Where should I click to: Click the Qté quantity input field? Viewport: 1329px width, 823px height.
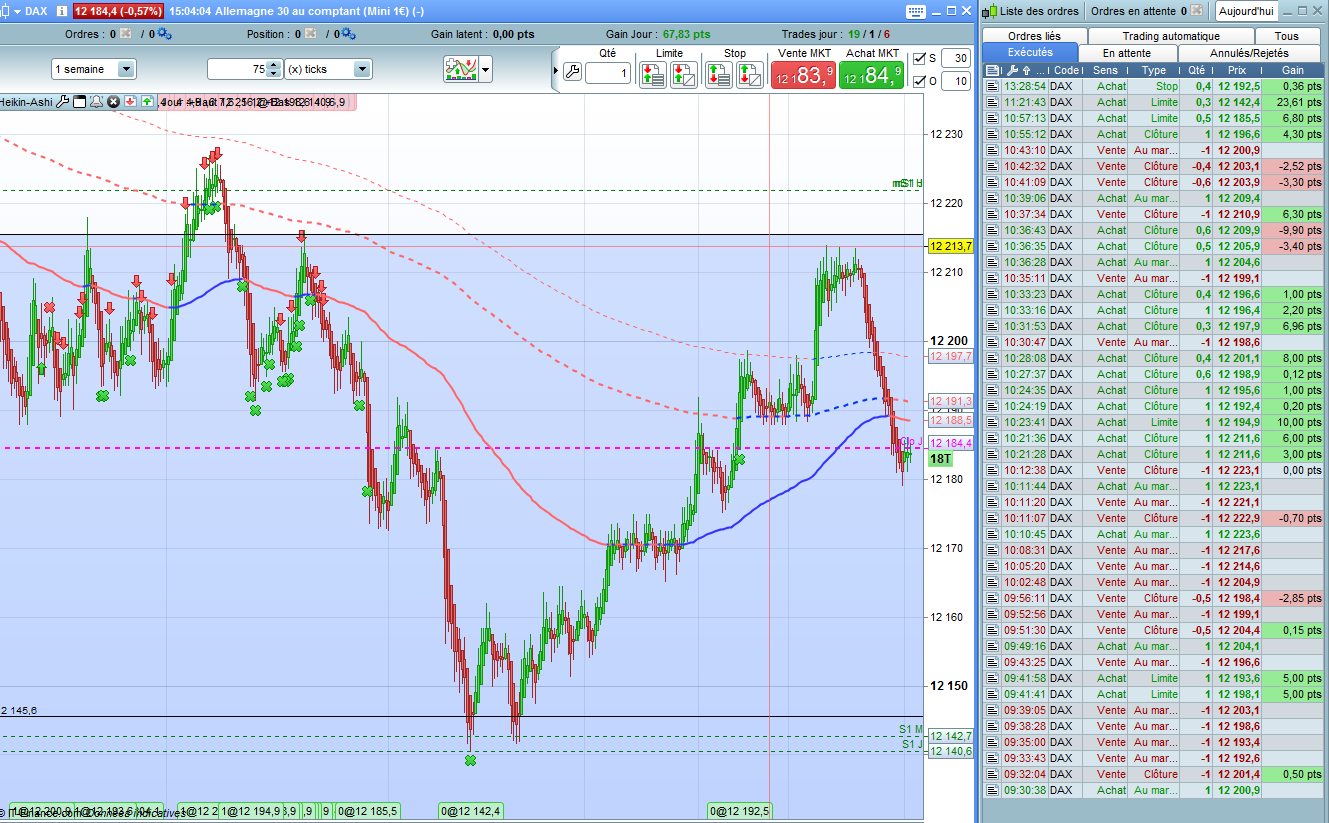[x=608, y=73]
